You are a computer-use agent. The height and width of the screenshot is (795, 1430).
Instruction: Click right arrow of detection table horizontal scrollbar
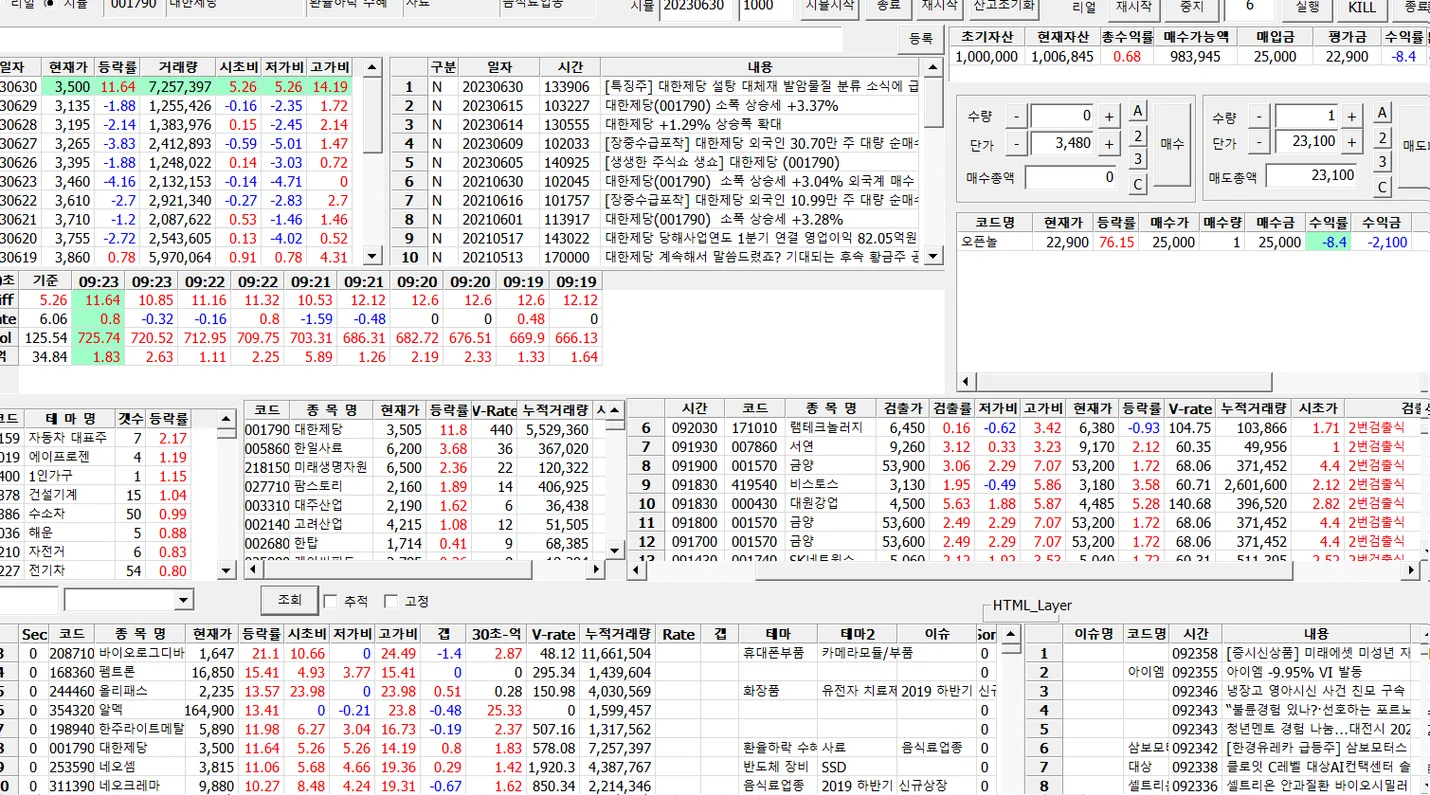(1411, 570)
